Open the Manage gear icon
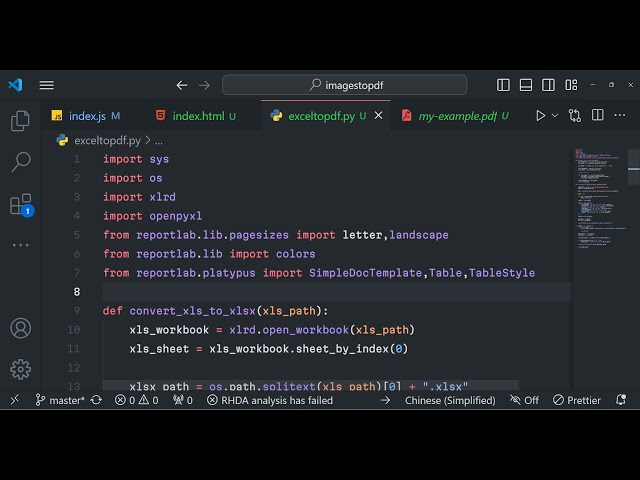The image size is (640, 480). click(20, 369)
